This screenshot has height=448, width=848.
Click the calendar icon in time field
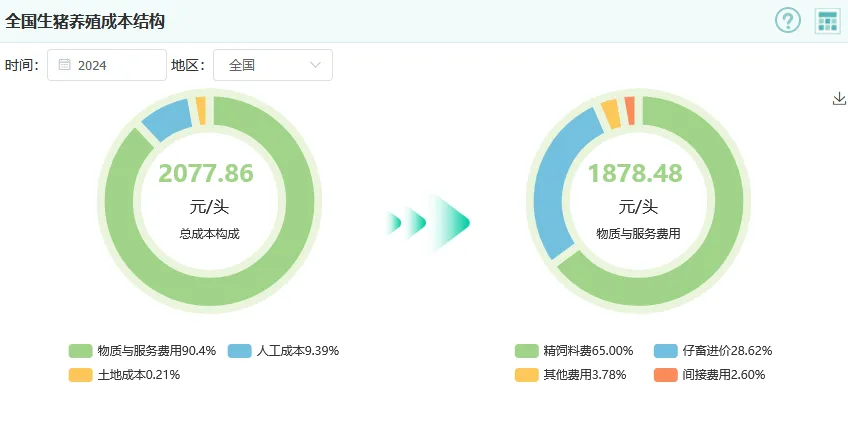64,64
